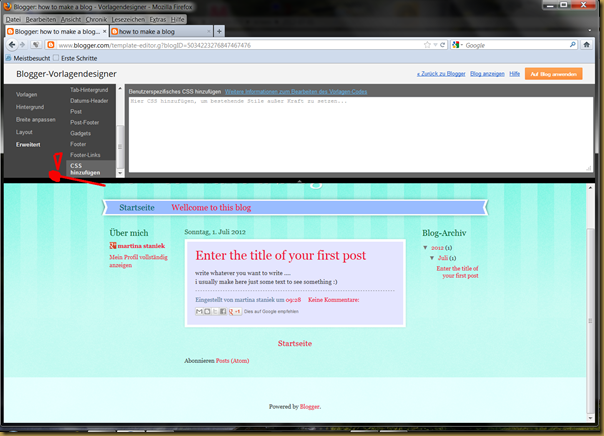Bookmark page with the star icon
Image resolution: width=604 pixels, height=436 pixels.
(x=427, y=45)
